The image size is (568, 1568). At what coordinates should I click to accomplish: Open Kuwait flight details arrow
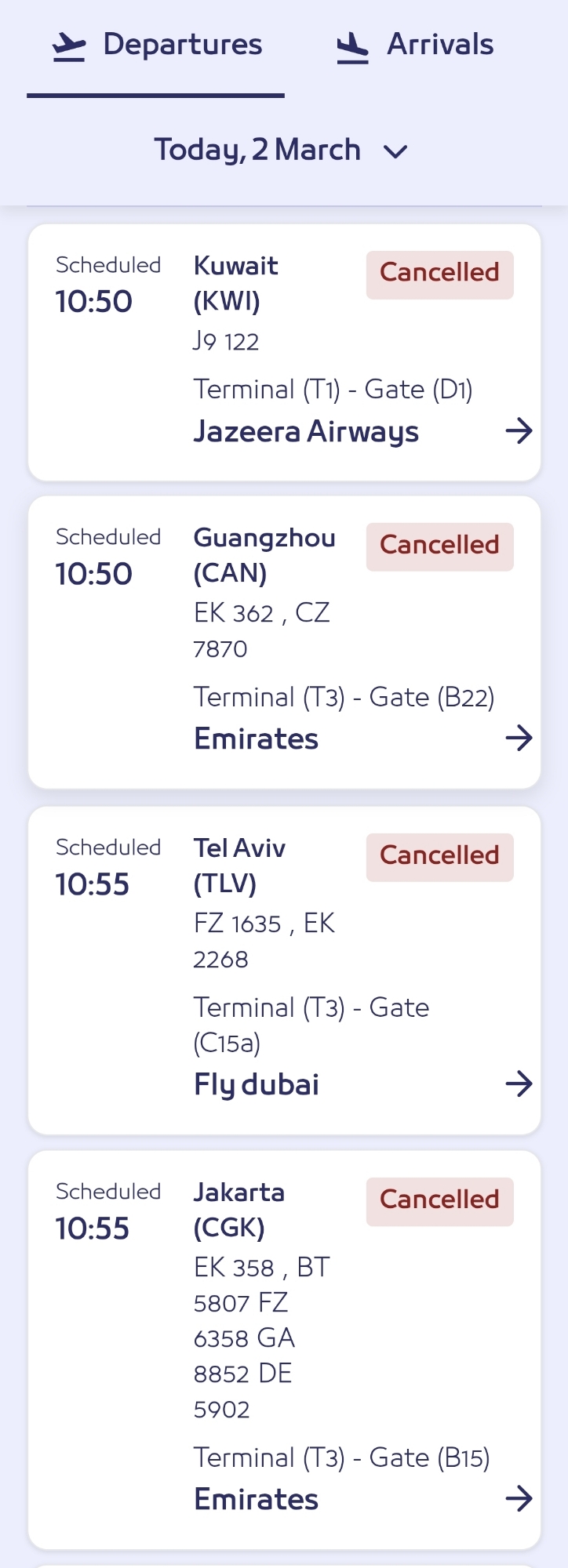(519, 430)
